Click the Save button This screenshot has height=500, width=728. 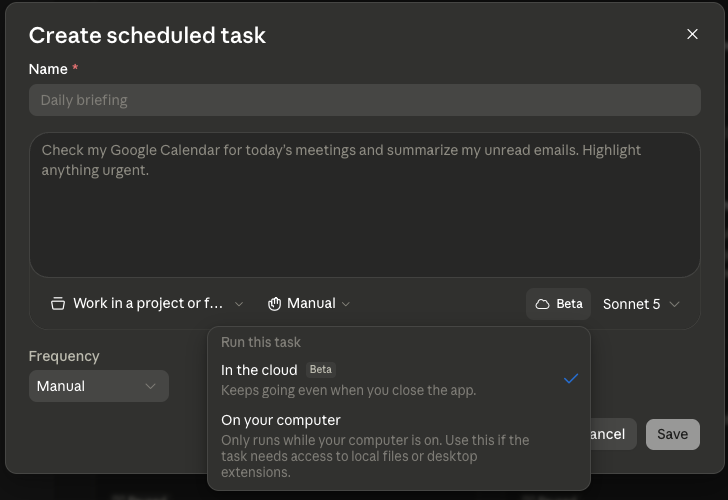tap(672, 434)
